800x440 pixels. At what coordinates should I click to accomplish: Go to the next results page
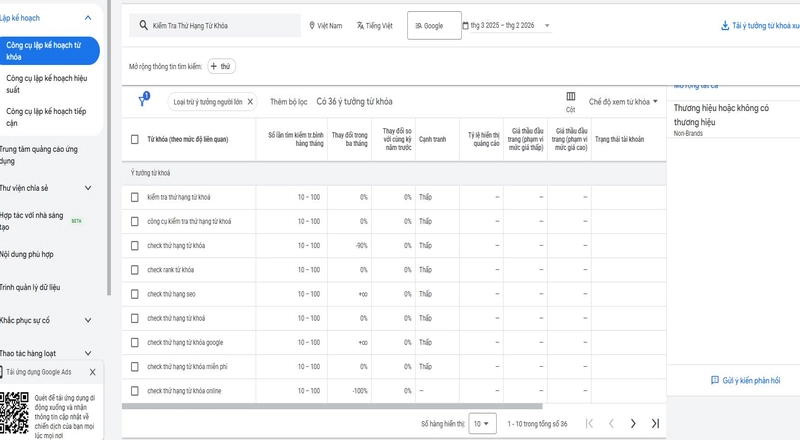(633, 424)
